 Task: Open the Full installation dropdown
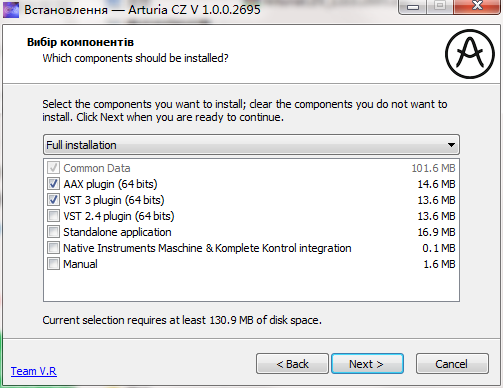(251, 145)
